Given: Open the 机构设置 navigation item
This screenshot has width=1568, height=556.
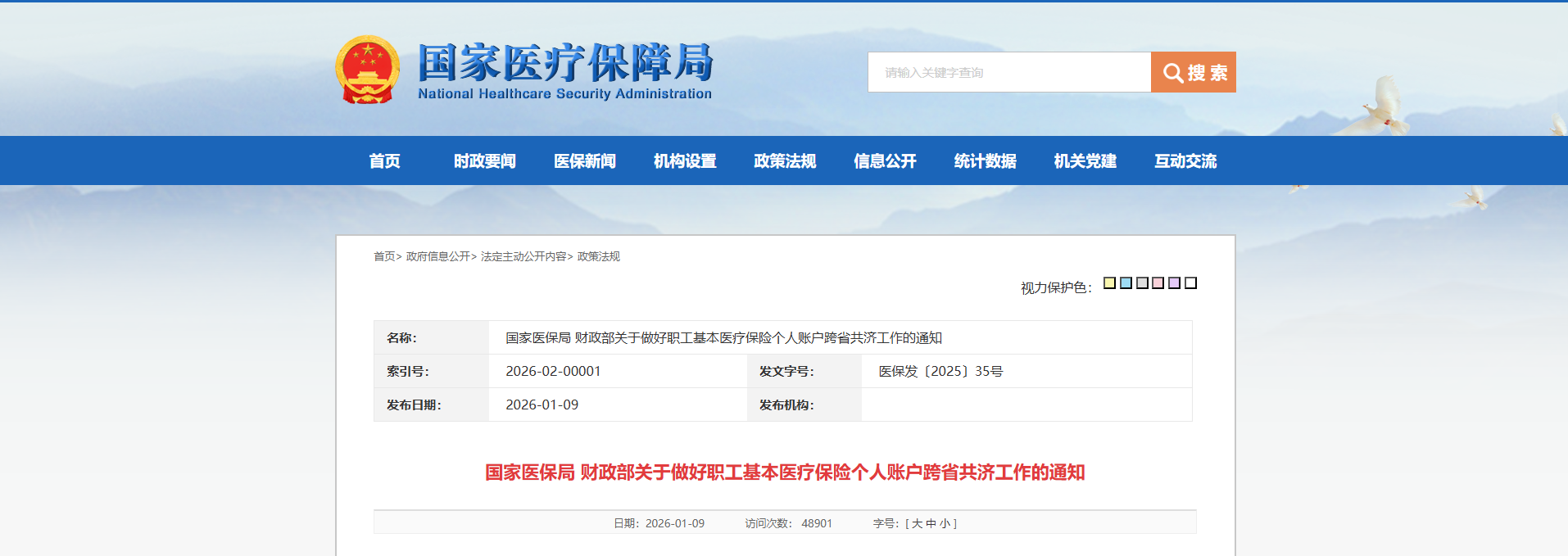Looking at the screenshot, I should click(685, 160).
